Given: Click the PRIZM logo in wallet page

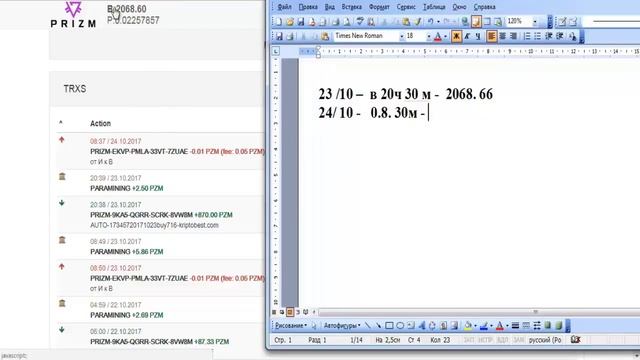Looking at the screenshot, I should [x=73, y=15].
